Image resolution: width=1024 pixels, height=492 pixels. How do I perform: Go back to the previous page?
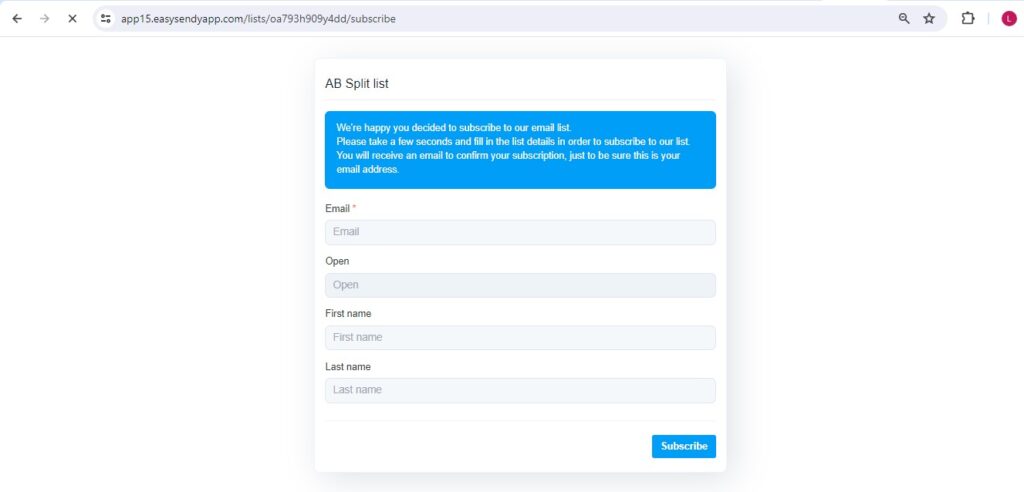(17, 18)
